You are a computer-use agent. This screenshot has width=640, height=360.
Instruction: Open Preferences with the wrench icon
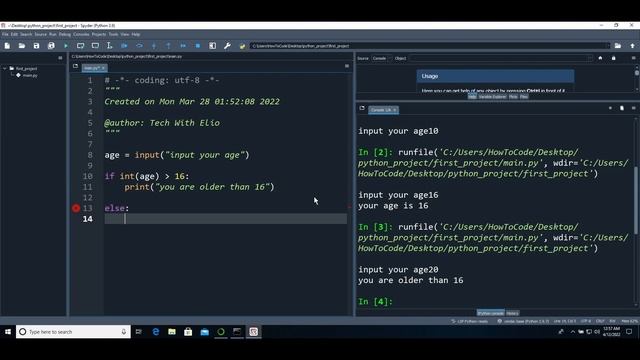pos(227,46)
